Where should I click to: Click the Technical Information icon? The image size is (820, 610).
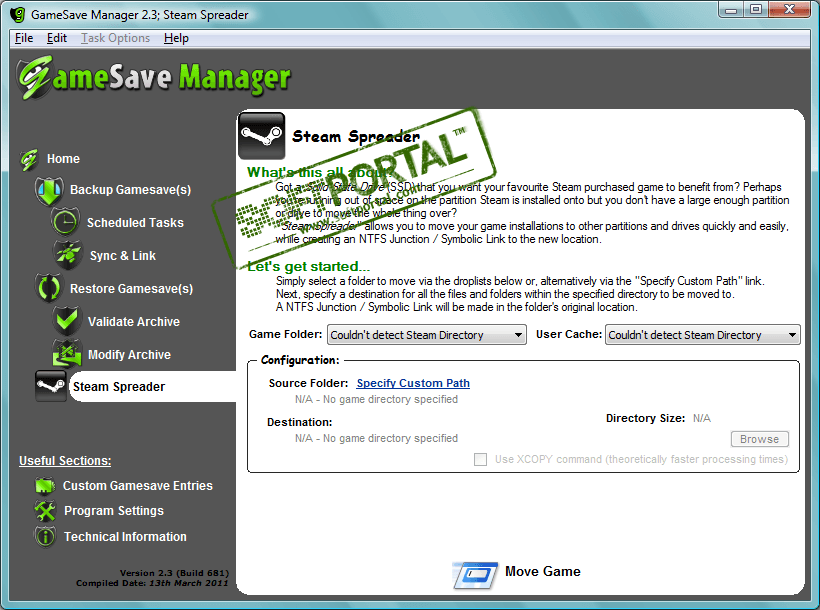[45, 537]
